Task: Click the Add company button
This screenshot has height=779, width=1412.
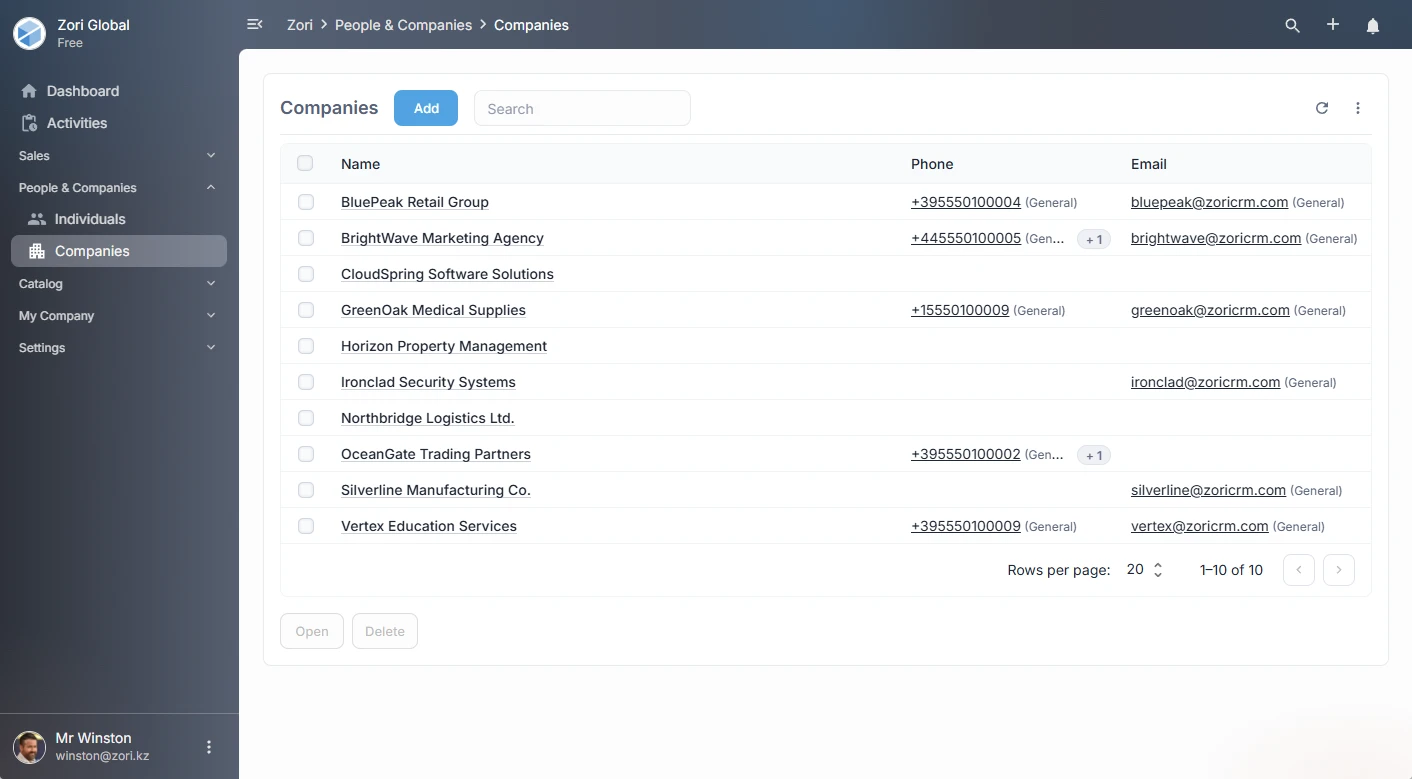Action: pos(426,108)
